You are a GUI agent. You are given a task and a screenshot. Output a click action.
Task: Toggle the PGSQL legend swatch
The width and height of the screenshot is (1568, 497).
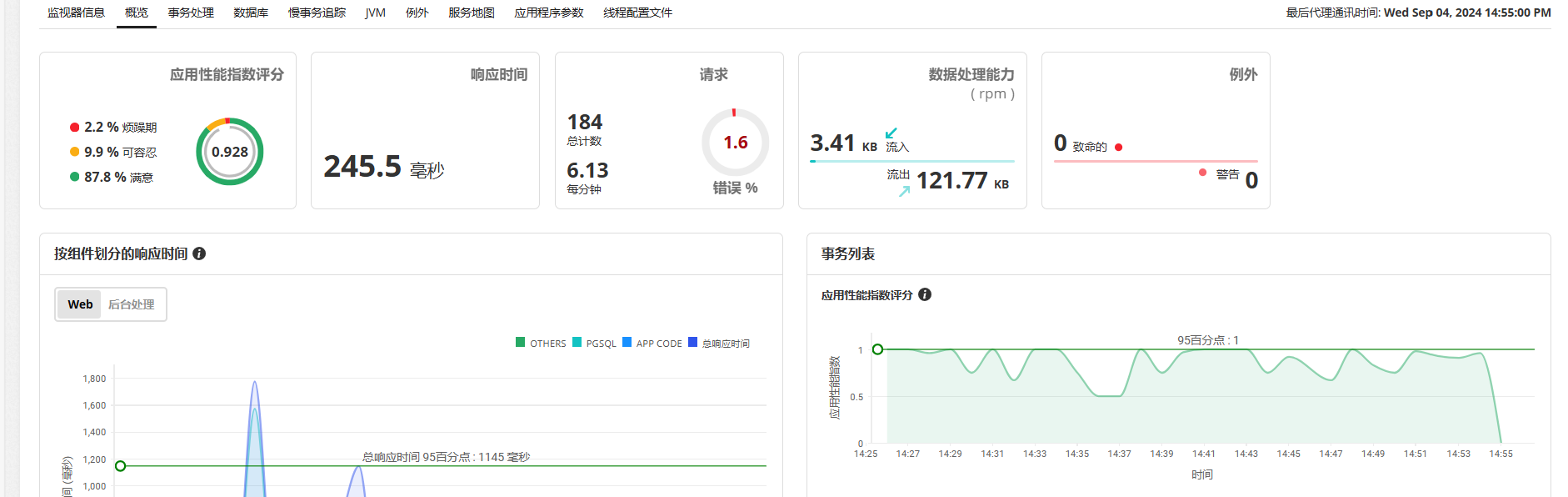tap(577, 342)
